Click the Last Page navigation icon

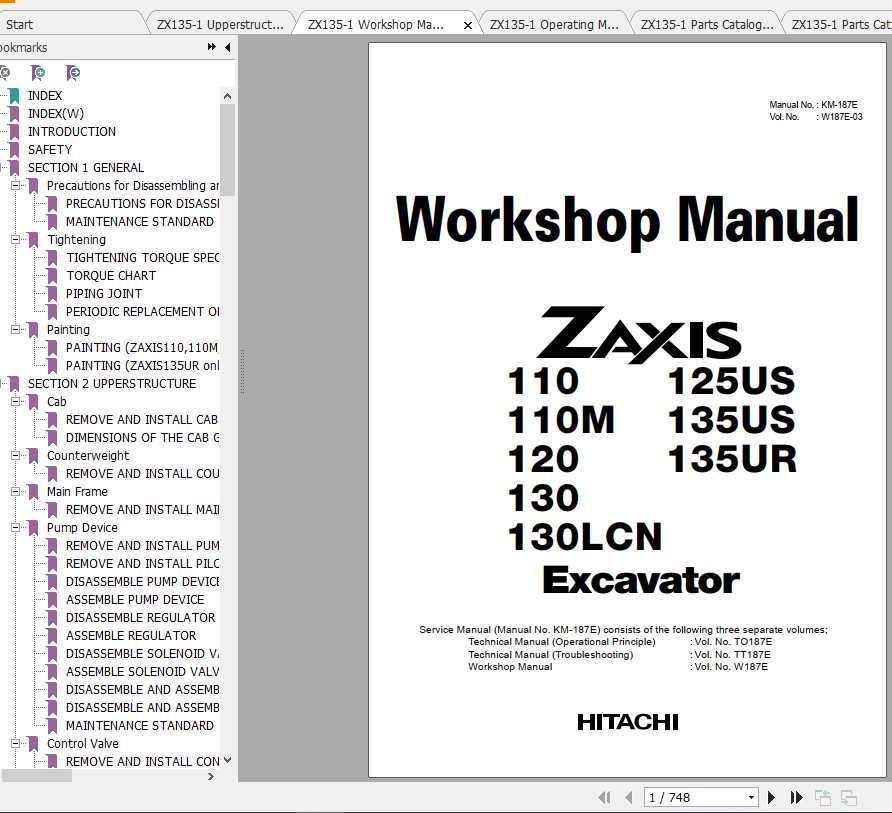tap(796, 797)
